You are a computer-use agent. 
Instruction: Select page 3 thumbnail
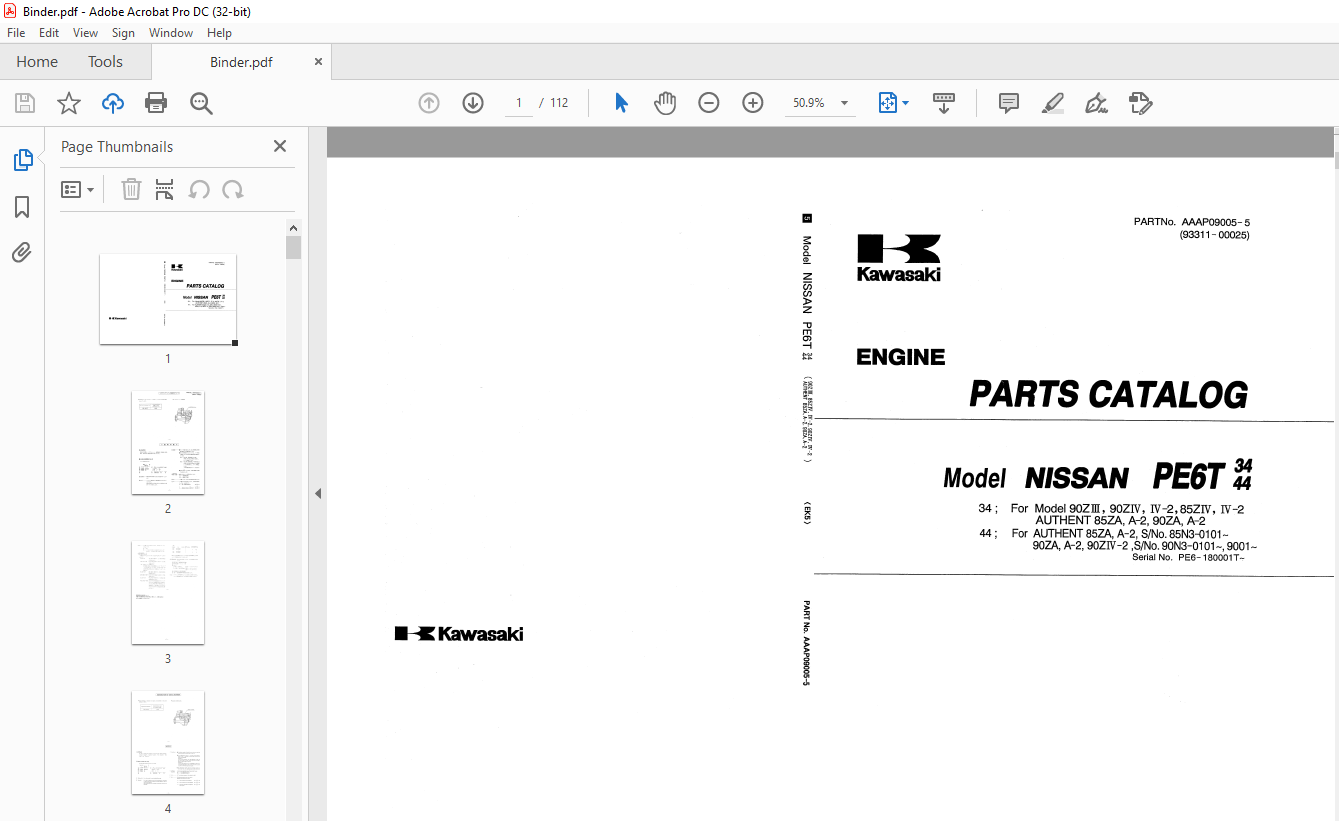click(x=168, y=592)
